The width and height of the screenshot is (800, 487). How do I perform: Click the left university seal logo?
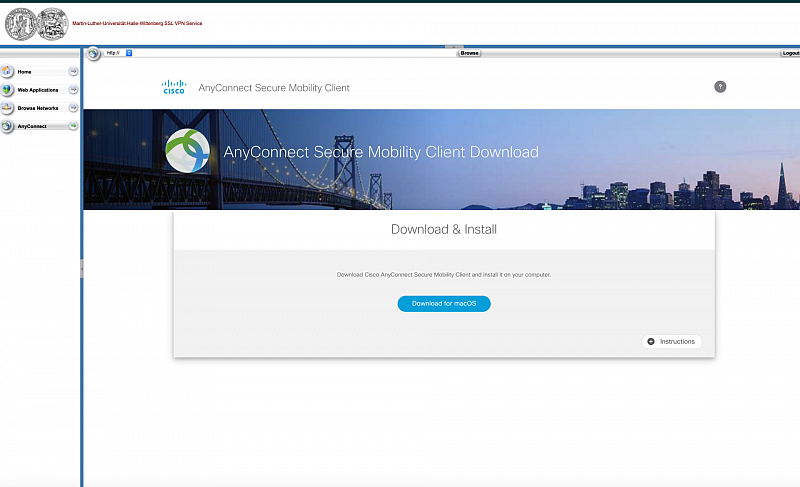pos(20,24)
